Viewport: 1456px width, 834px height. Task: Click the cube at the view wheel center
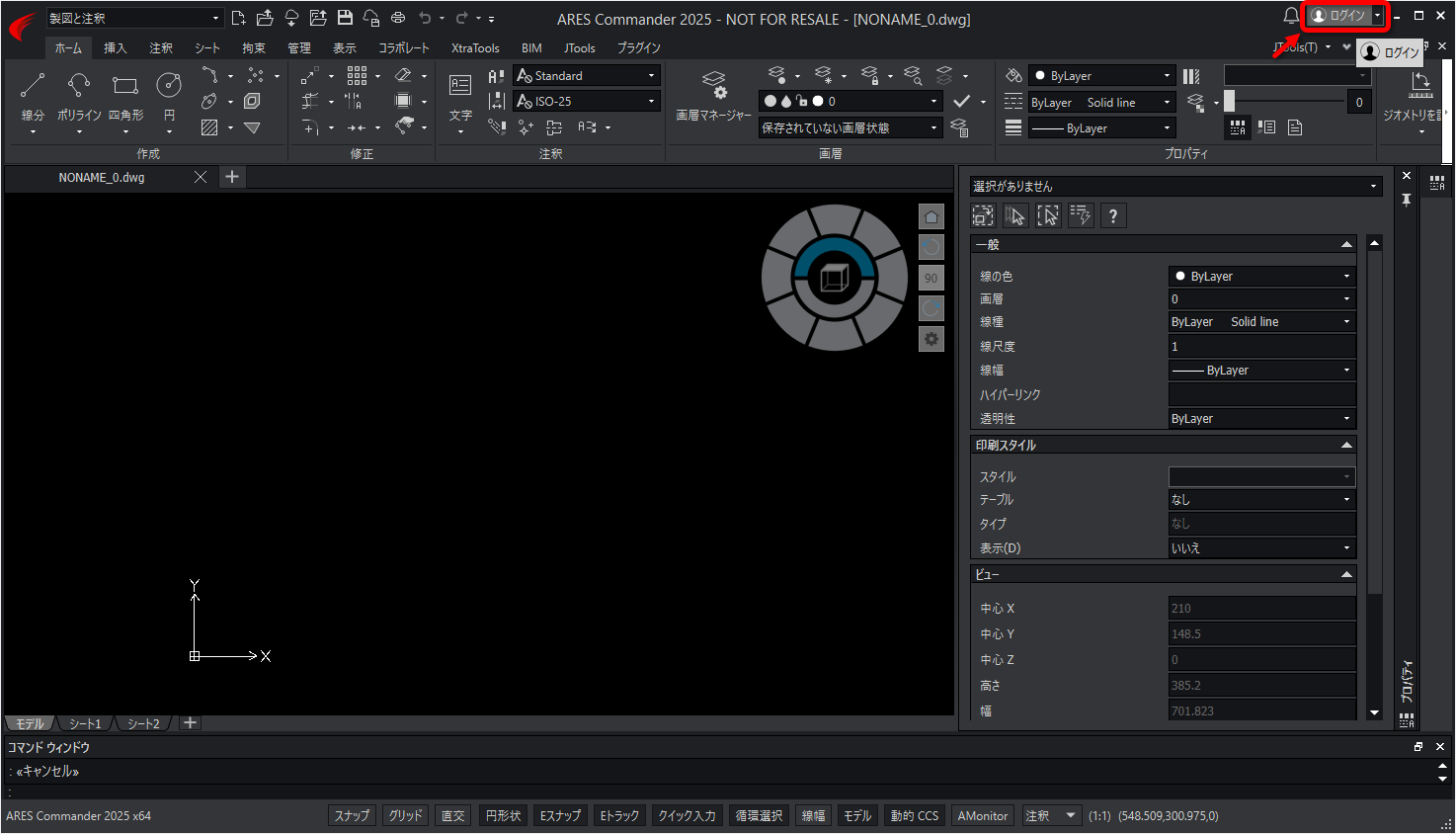pyautogui.click(x=835, y=278)
